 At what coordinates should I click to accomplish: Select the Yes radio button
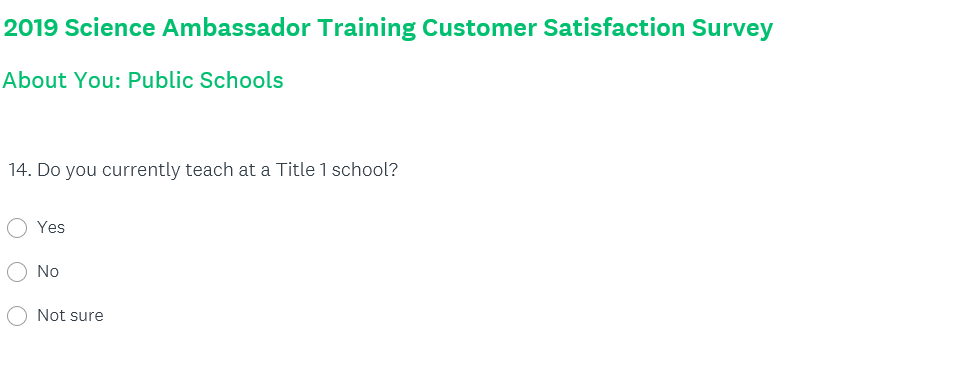[x=17, y=228]
